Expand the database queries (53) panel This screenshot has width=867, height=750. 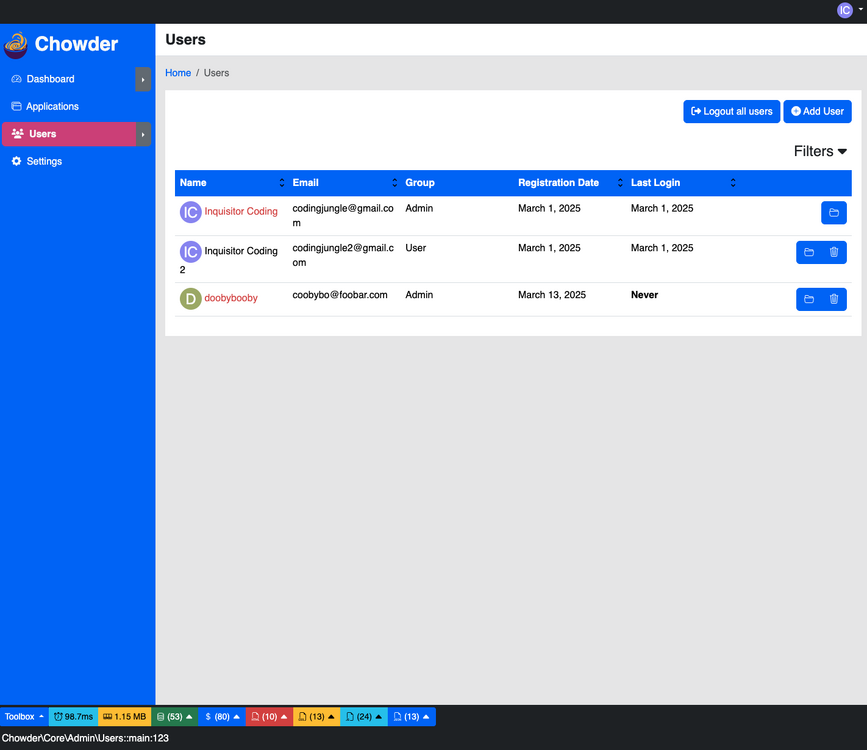point(174,717)
